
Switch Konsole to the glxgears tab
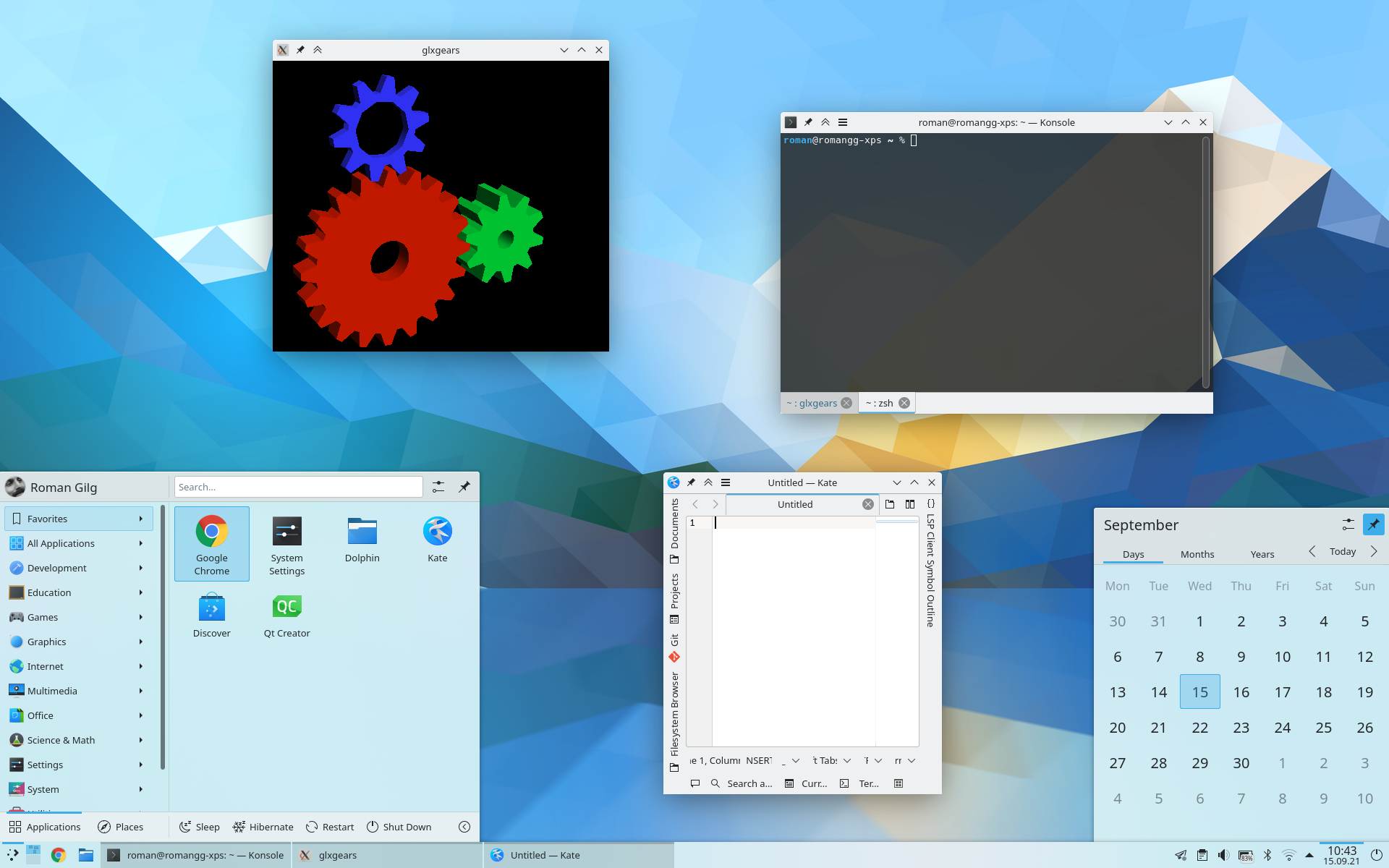point(815,403)
